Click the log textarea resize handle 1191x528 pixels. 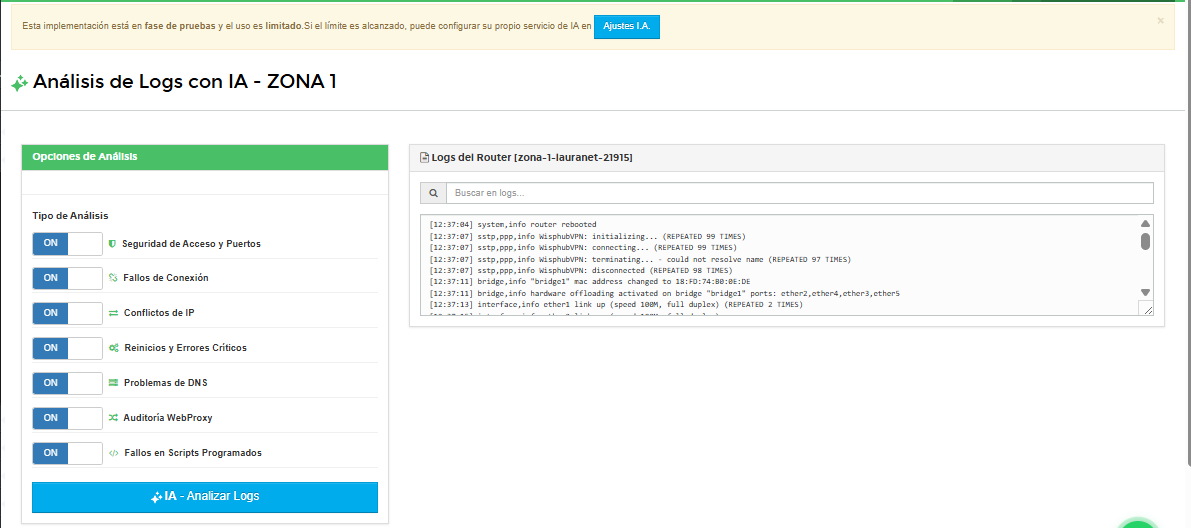click(1146, 310)
